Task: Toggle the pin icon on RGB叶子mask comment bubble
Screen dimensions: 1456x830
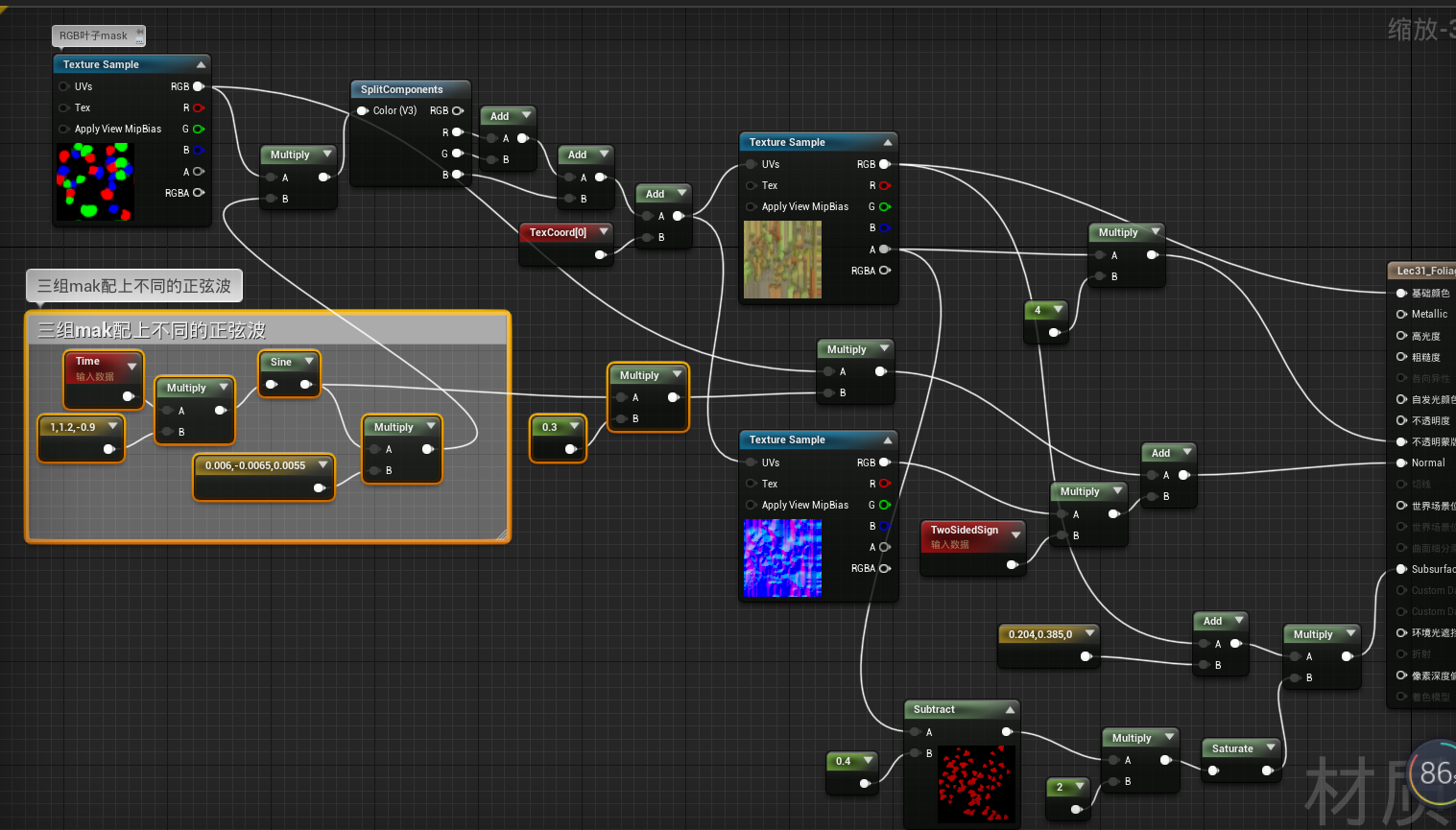Action: point(140,32)
